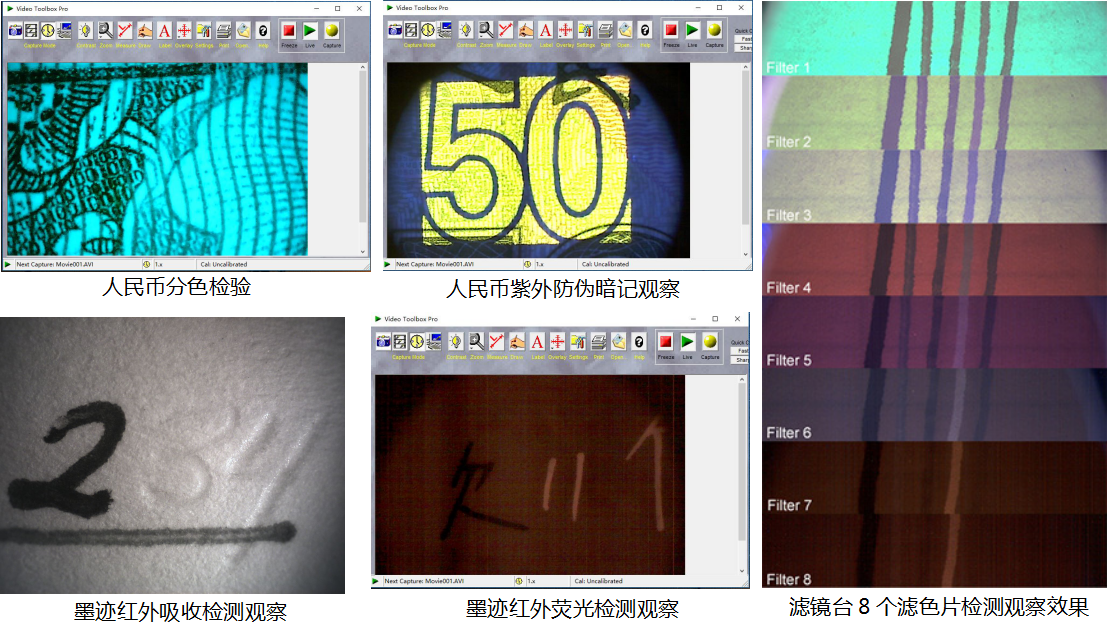Select Label tool in dark red ink window

[537, 342]
